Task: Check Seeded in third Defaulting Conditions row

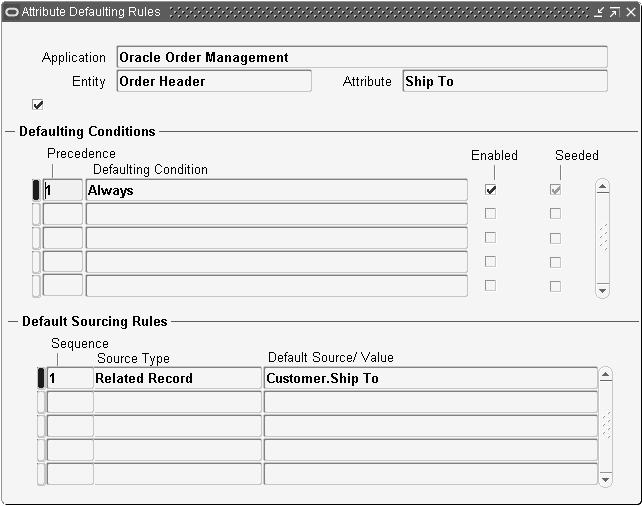Action: [555, 238]
